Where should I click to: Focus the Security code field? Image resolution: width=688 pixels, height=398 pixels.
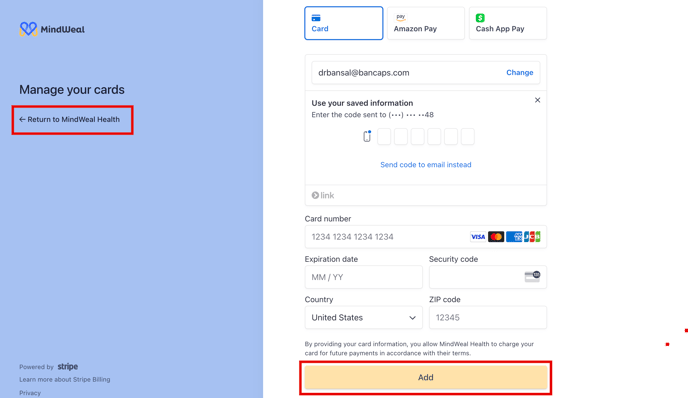click(487, 277)
